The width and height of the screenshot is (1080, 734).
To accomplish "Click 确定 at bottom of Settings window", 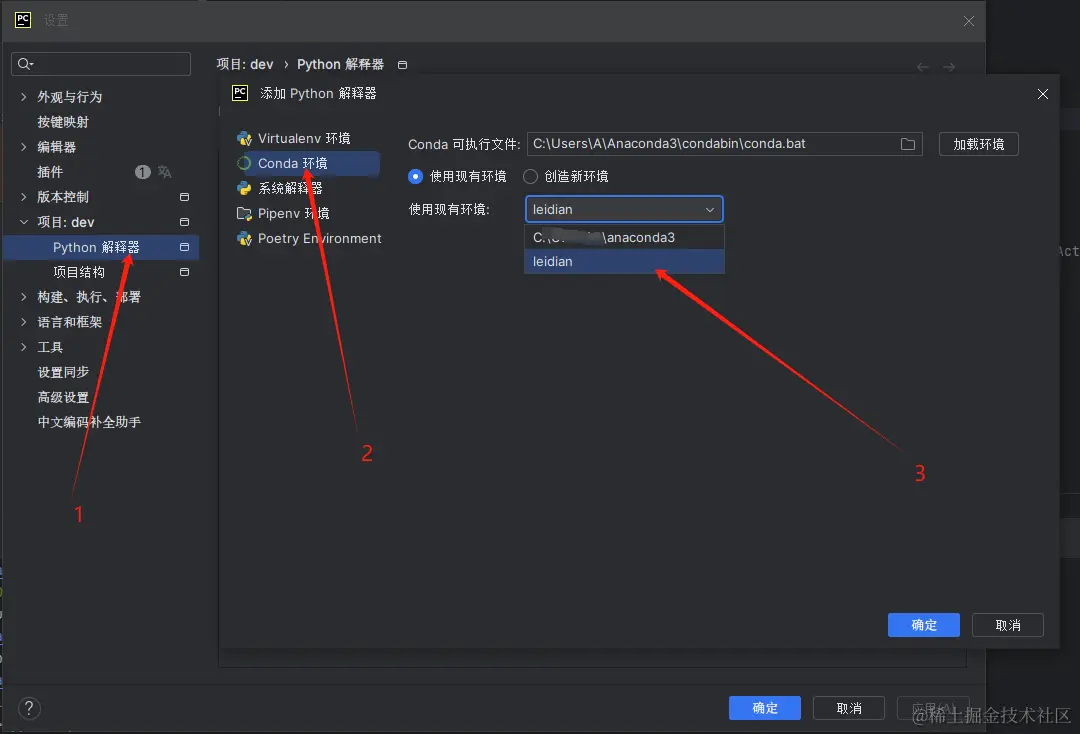I will [765, 708].
